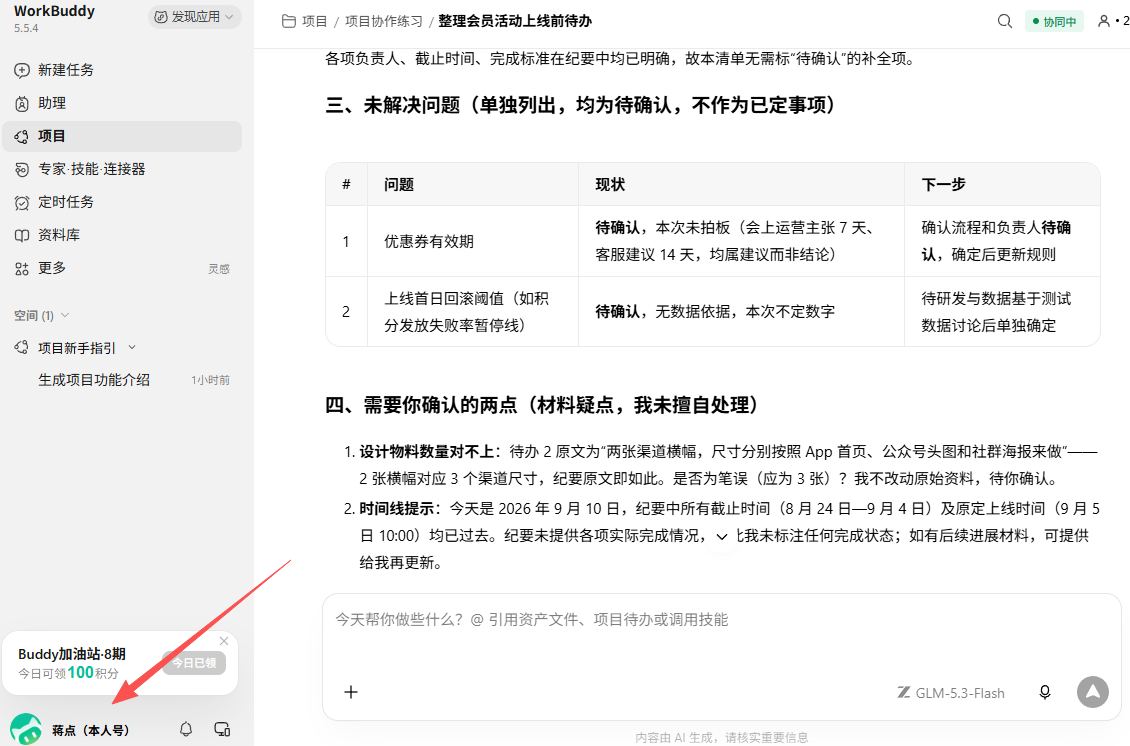
Task: Select the 项目 sidebar item
Action: click(x=122, y=136)
